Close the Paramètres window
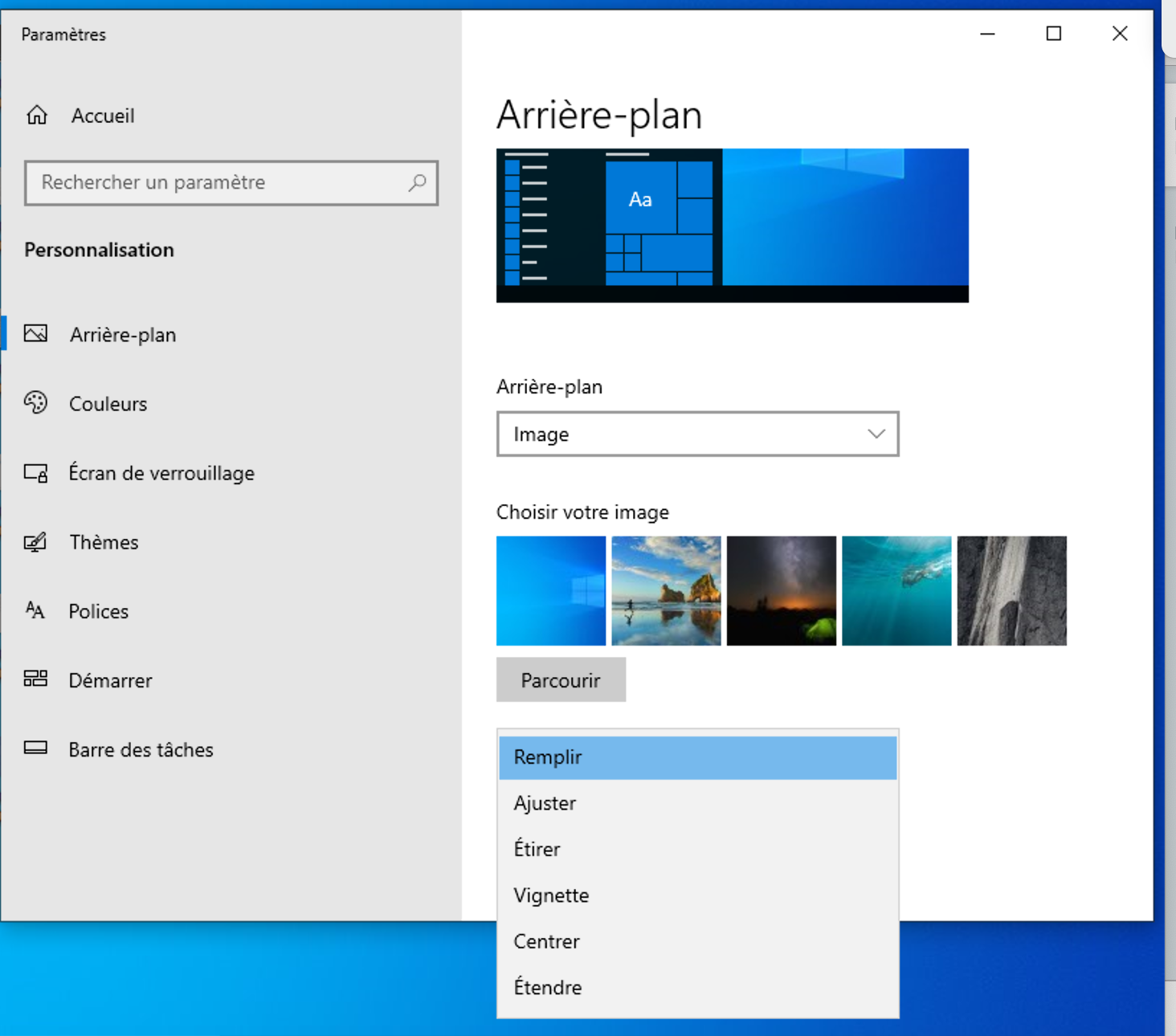Viewport: 1176px width, 1036px height. [1120, 33]
